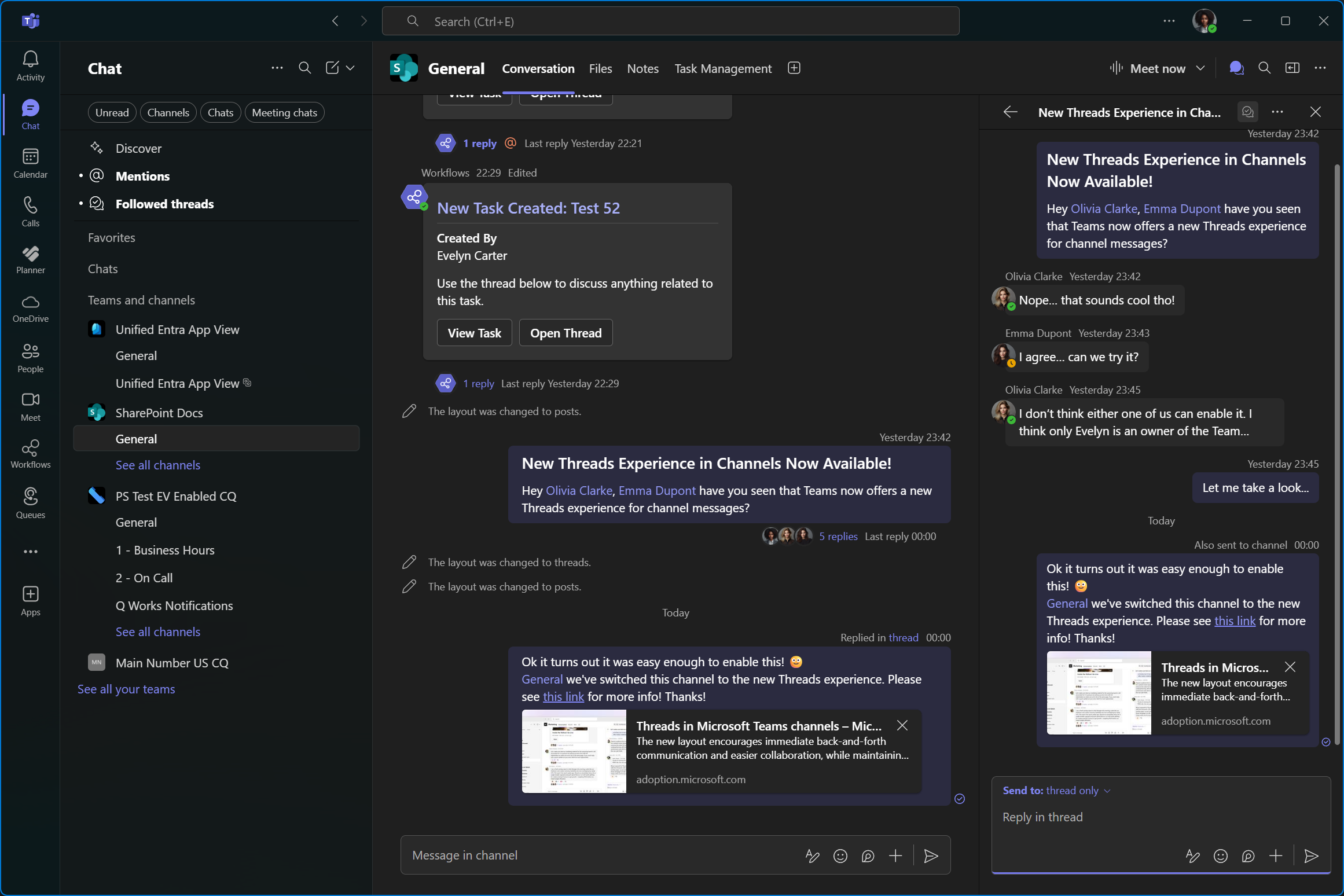Open emoji picker in channel compose box
Image resolution: width=1344 pixels, height=896 pixels.
pos(840,855)
